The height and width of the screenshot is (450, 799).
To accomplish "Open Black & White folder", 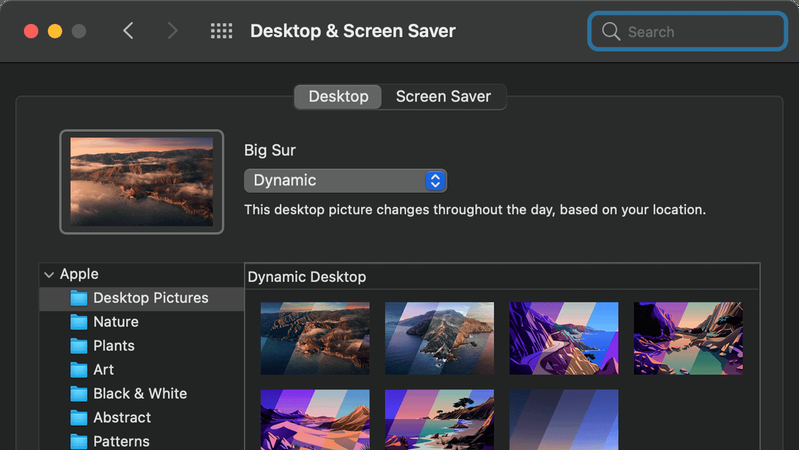I will (x=140, y=394).
